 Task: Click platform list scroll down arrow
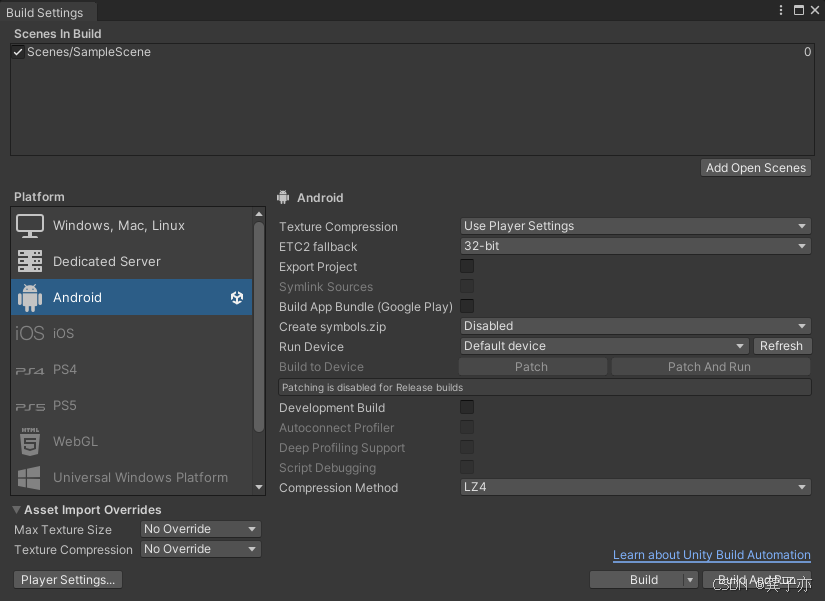[258, 487]
